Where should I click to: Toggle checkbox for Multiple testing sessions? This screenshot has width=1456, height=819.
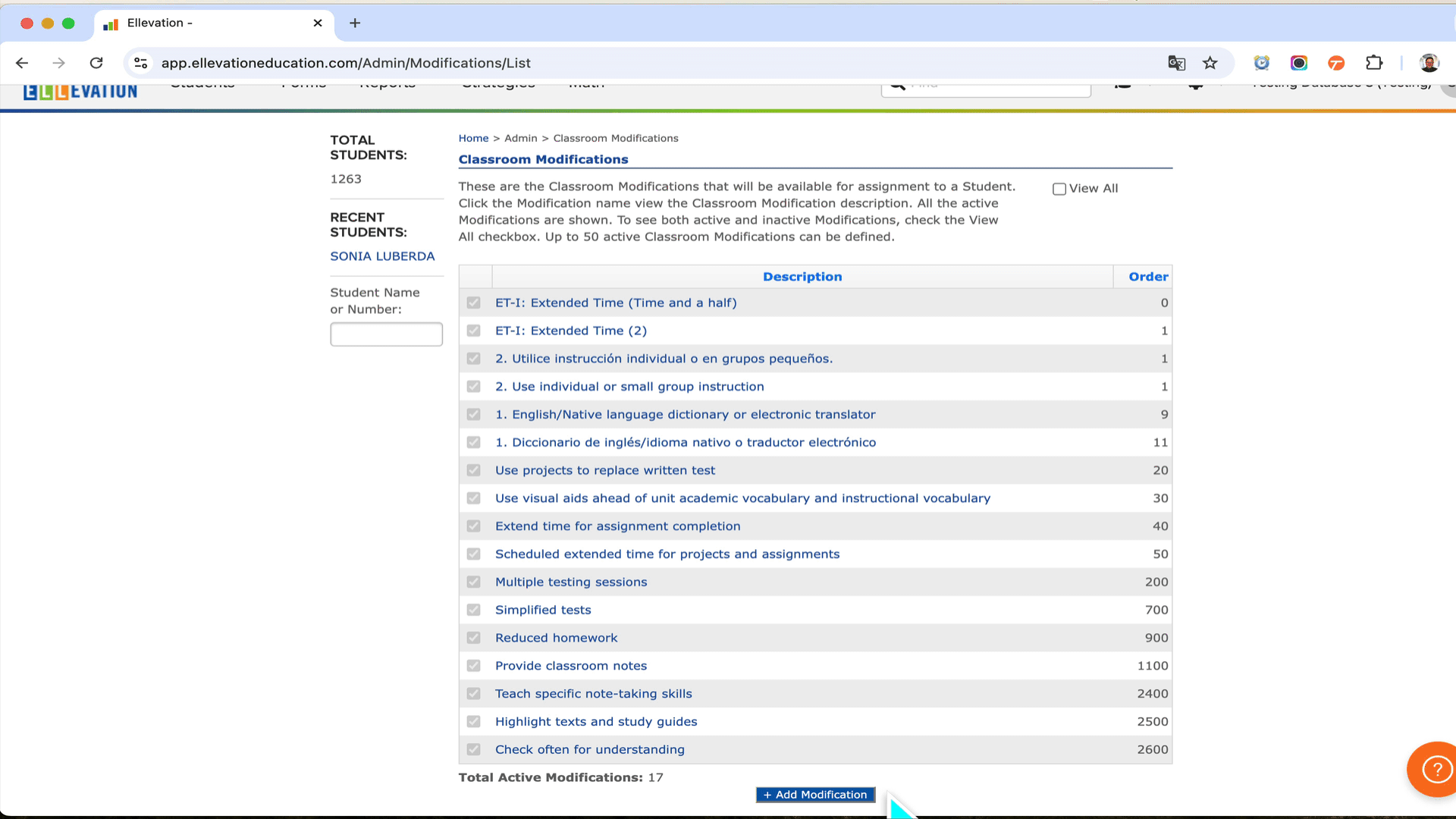(474, 582)
